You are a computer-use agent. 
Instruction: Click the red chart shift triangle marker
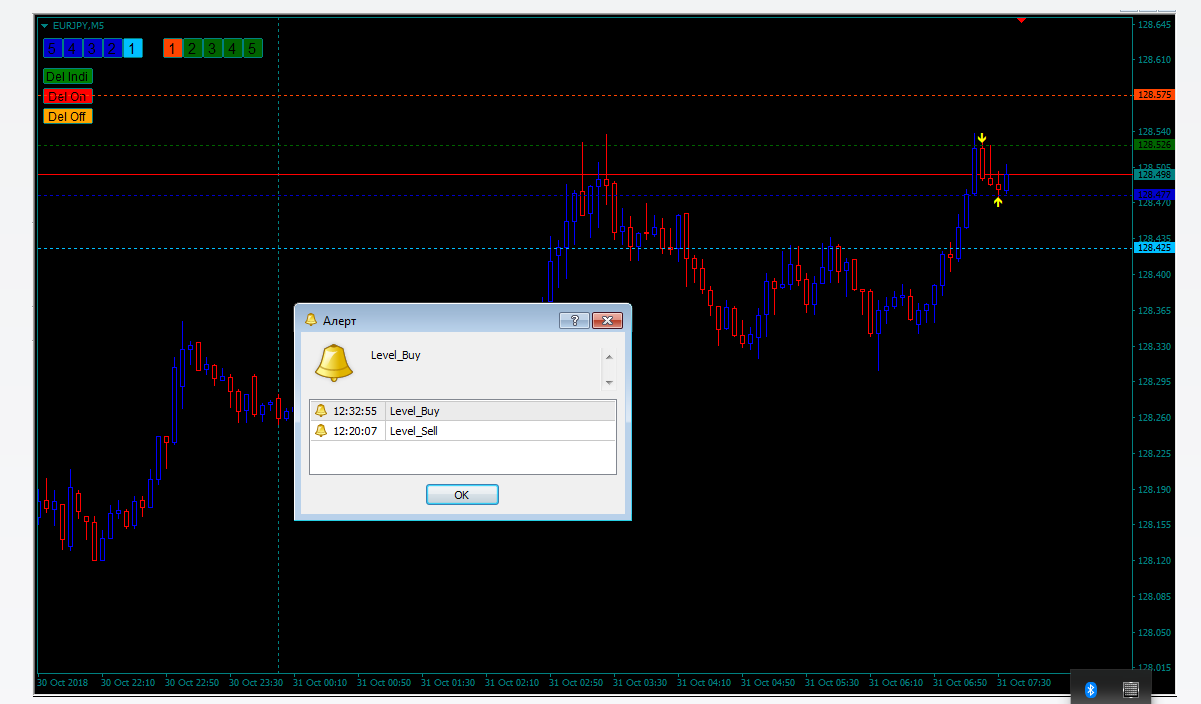[1021, 19]
